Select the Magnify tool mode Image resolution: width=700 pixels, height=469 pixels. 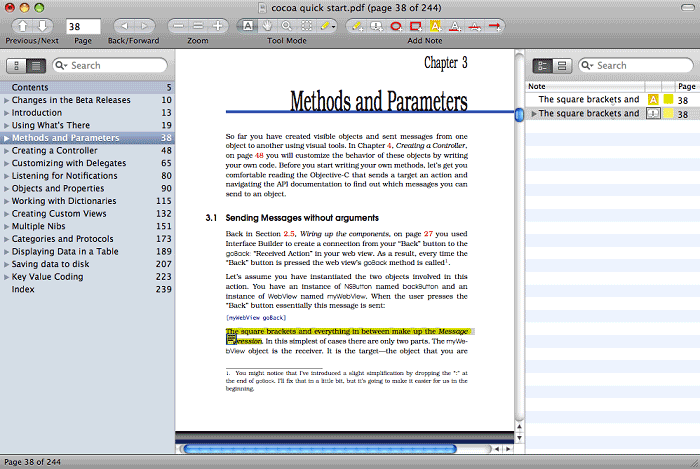[287, 26]
